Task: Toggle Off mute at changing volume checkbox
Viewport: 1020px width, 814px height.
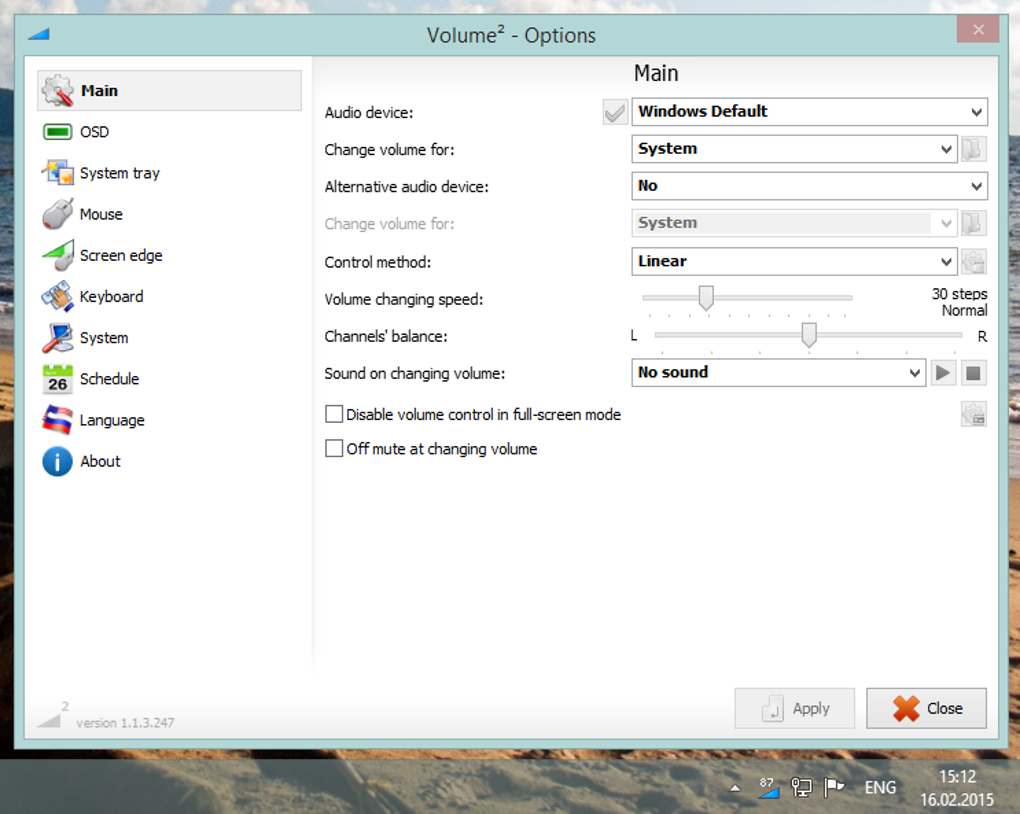Action: tap(335, 449)
